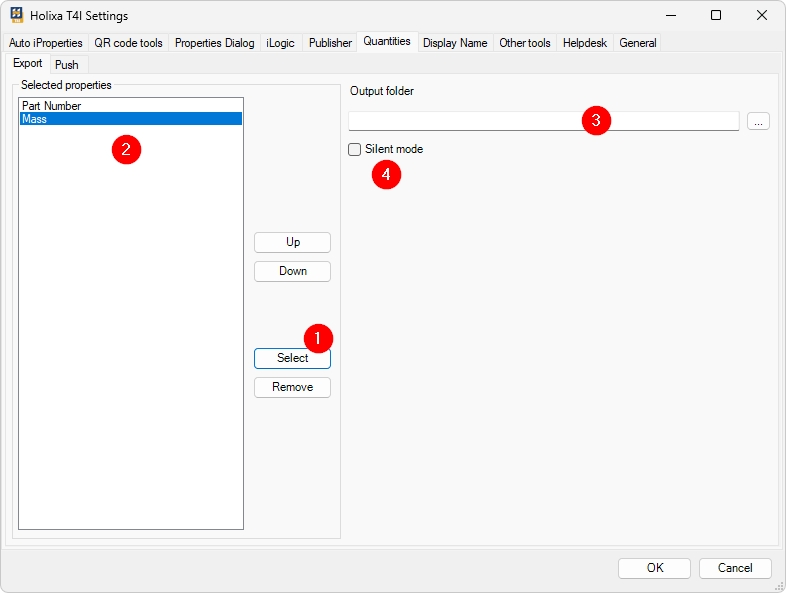Switch to the Auto iProperties tab

pos(46,43)
